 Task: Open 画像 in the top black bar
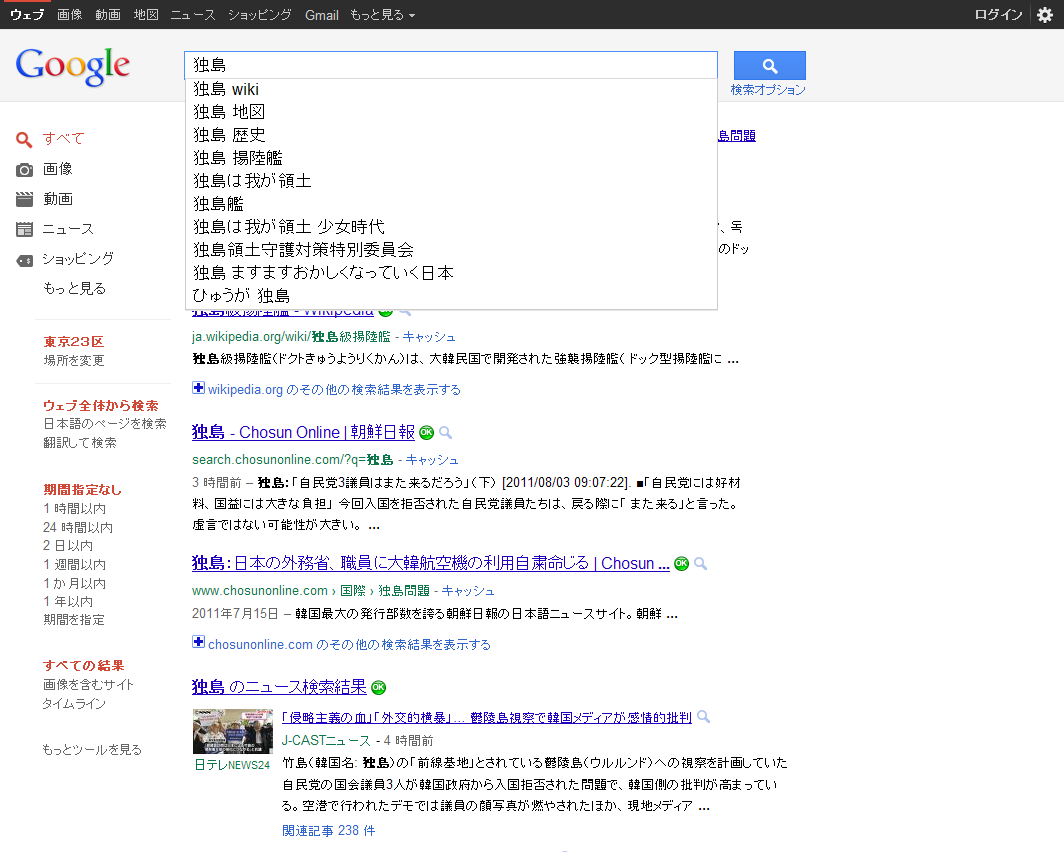[x=69, y=15]
